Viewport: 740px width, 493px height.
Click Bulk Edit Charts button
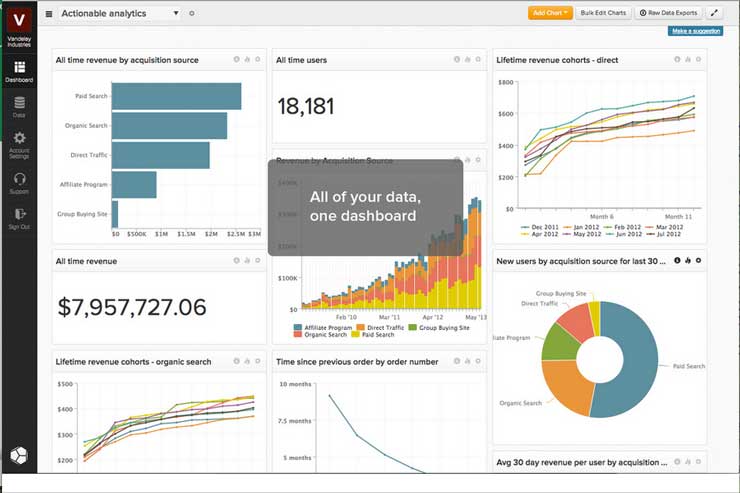[603, 13]
